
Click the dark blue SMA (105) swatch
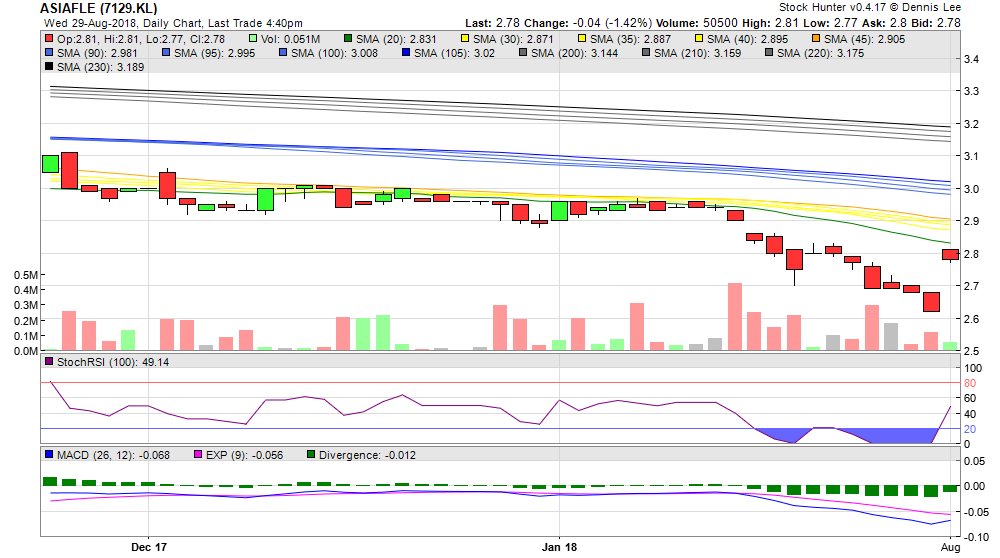point(406,52)
